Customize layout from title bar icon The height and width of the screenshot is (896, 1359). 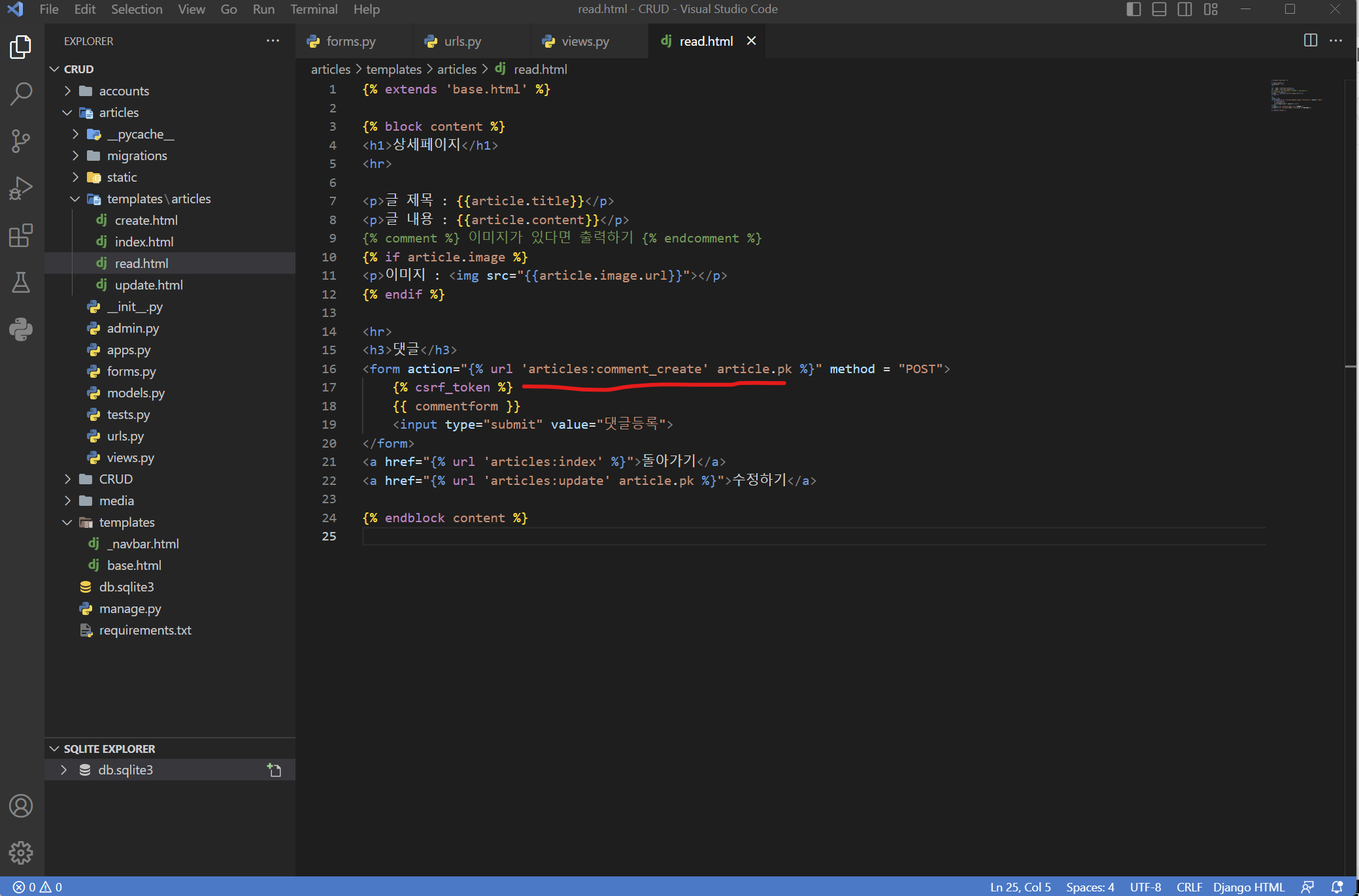coord(1211,9)
